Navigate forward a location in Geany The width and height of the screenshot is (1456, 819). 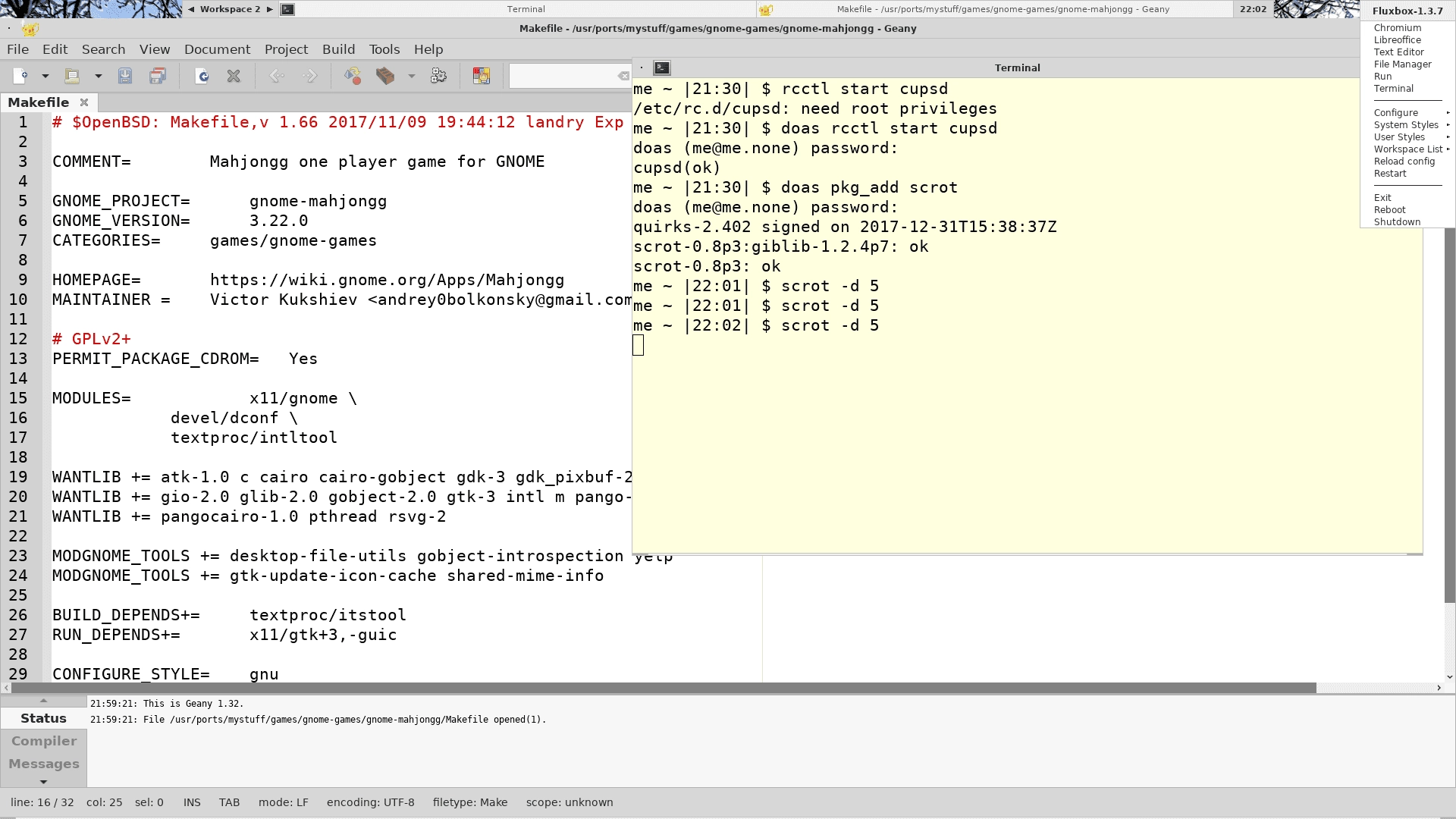(309, 76)
